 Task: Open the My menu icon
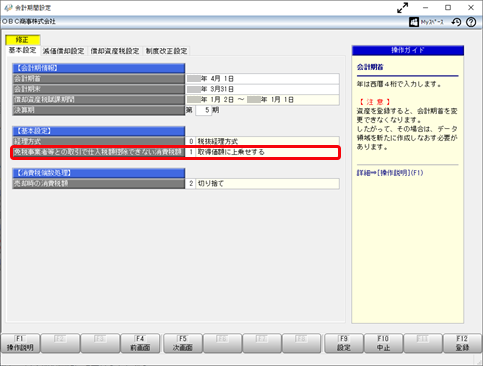click(x=426, y=22)
